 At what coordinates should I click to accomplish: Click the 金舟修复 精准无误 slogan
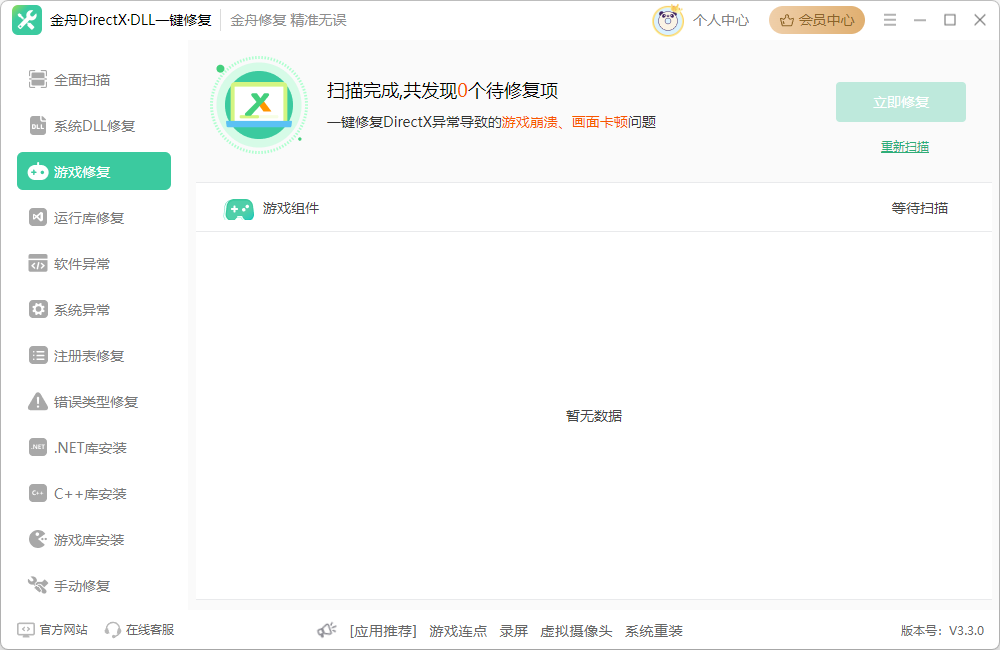pos(288,20)
